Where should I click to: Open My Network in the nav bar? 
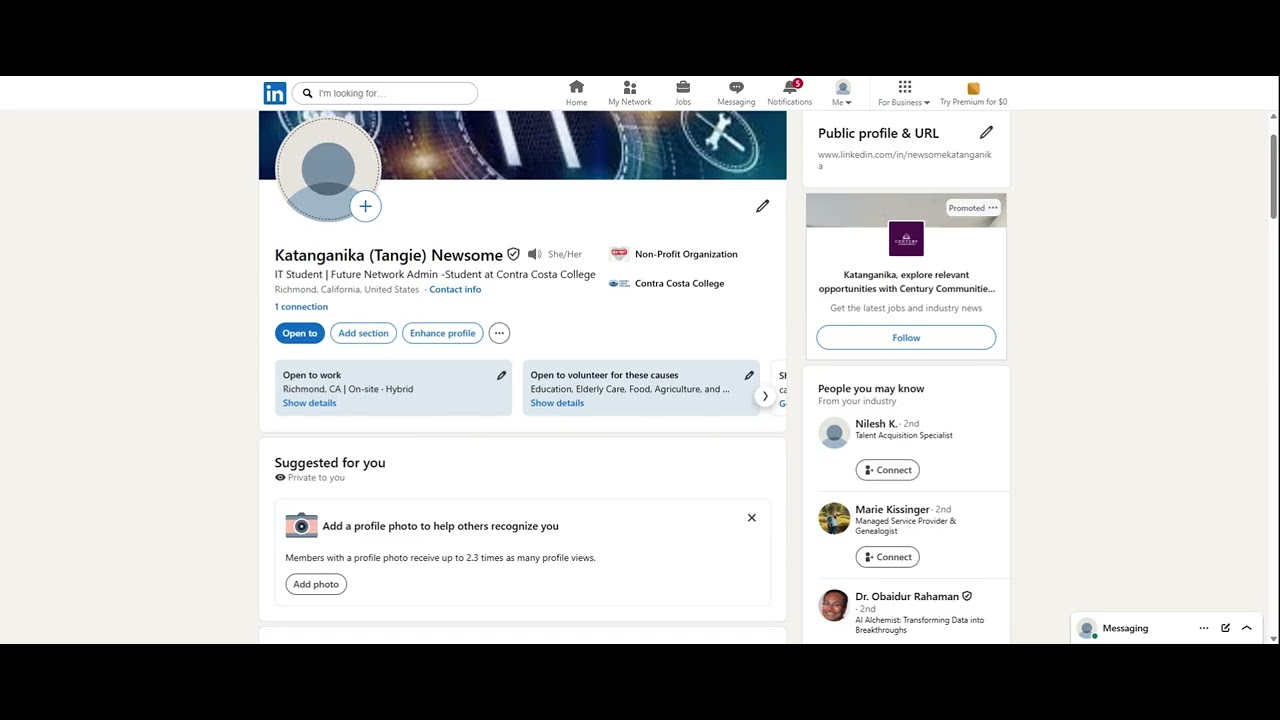click(x=630, y=93)
